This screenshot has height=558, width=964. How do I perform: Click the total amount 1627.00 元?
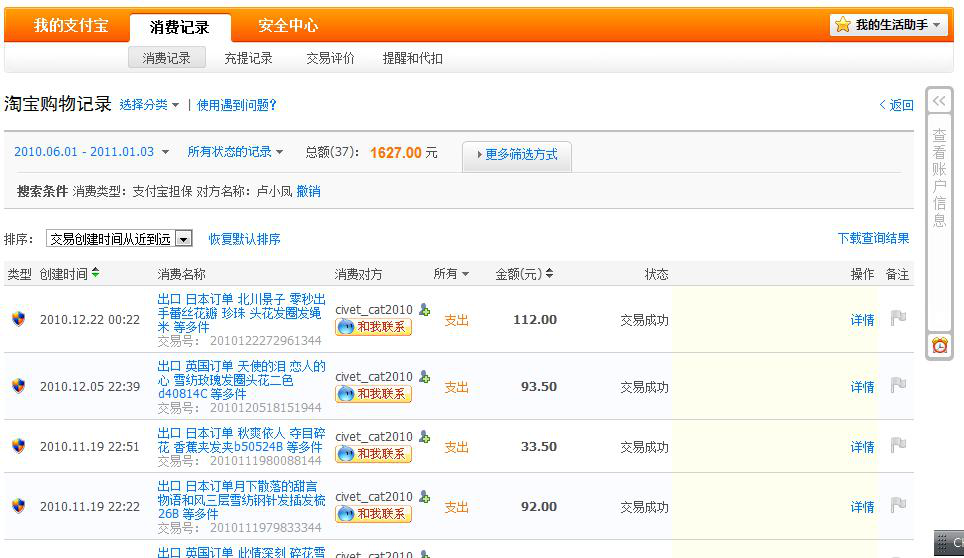click(x=403, y=152)
